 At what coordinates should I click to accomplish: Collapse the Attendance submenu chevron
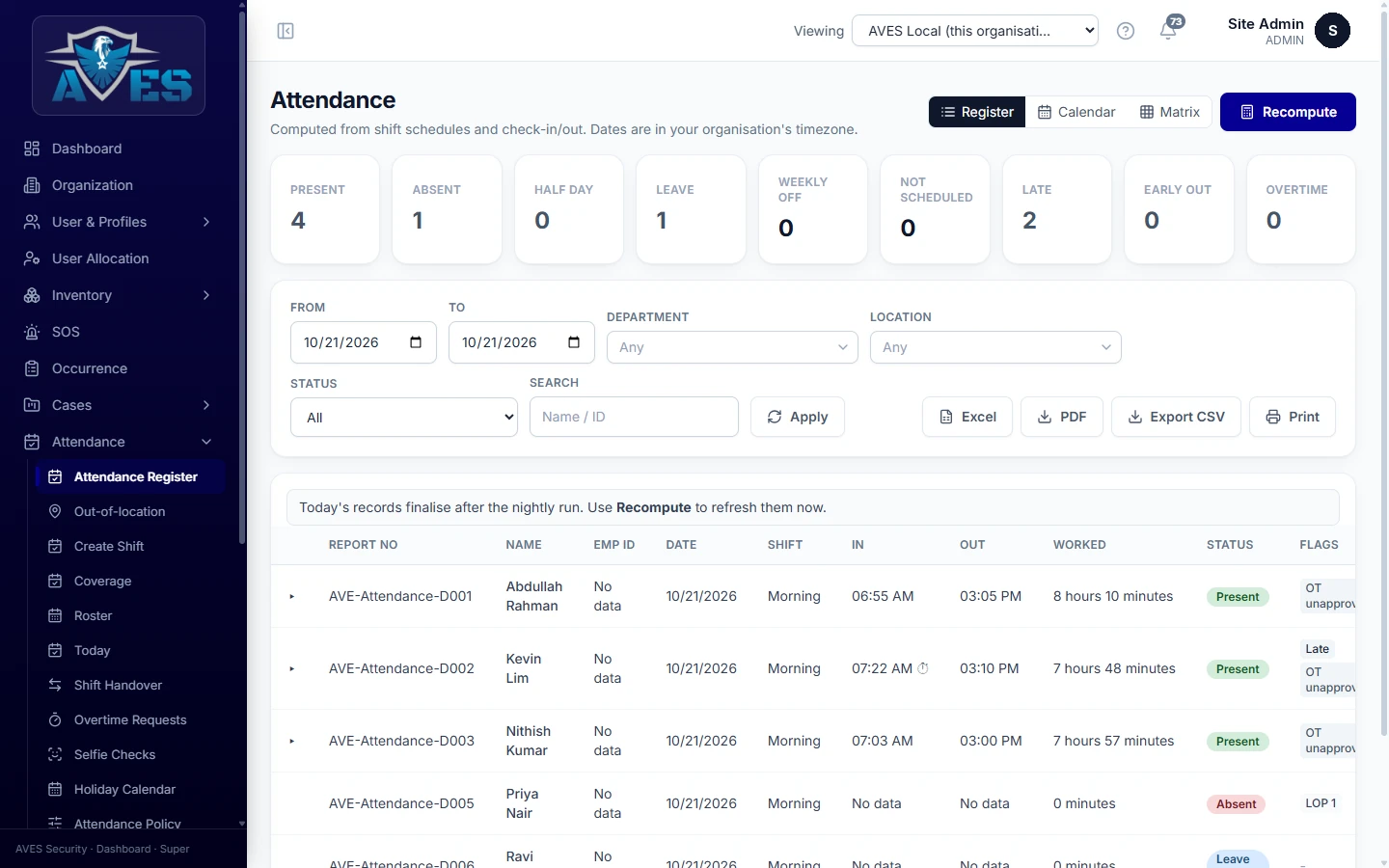206,442
